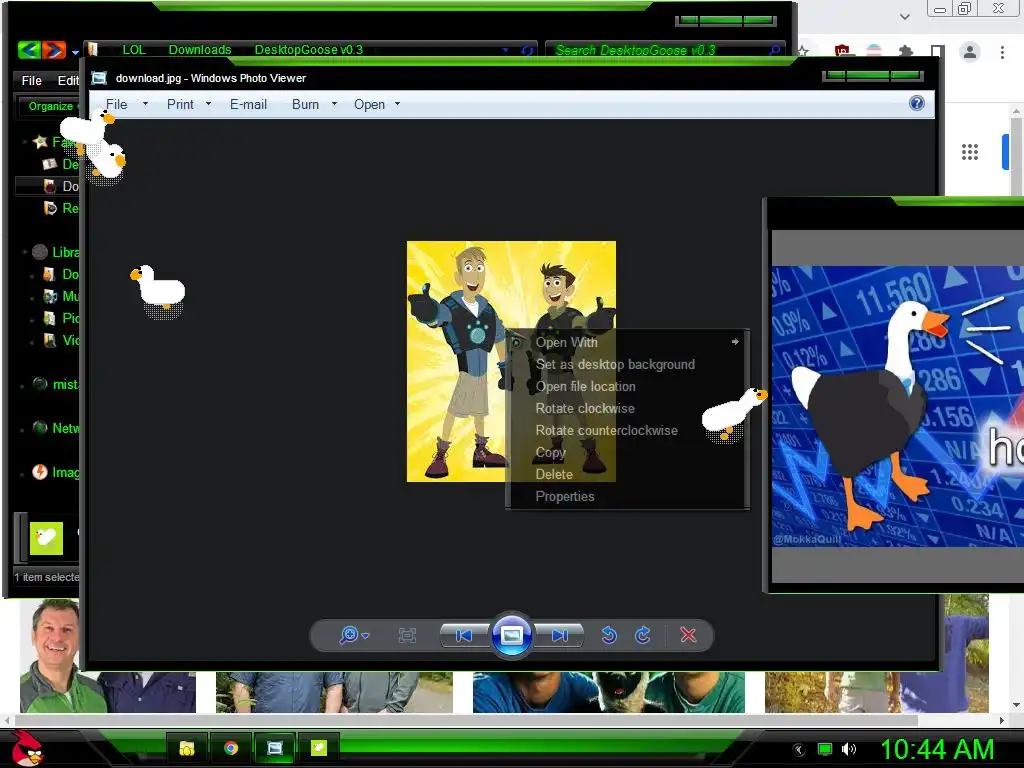Refresh the Explorer address bar

point(526,50)
